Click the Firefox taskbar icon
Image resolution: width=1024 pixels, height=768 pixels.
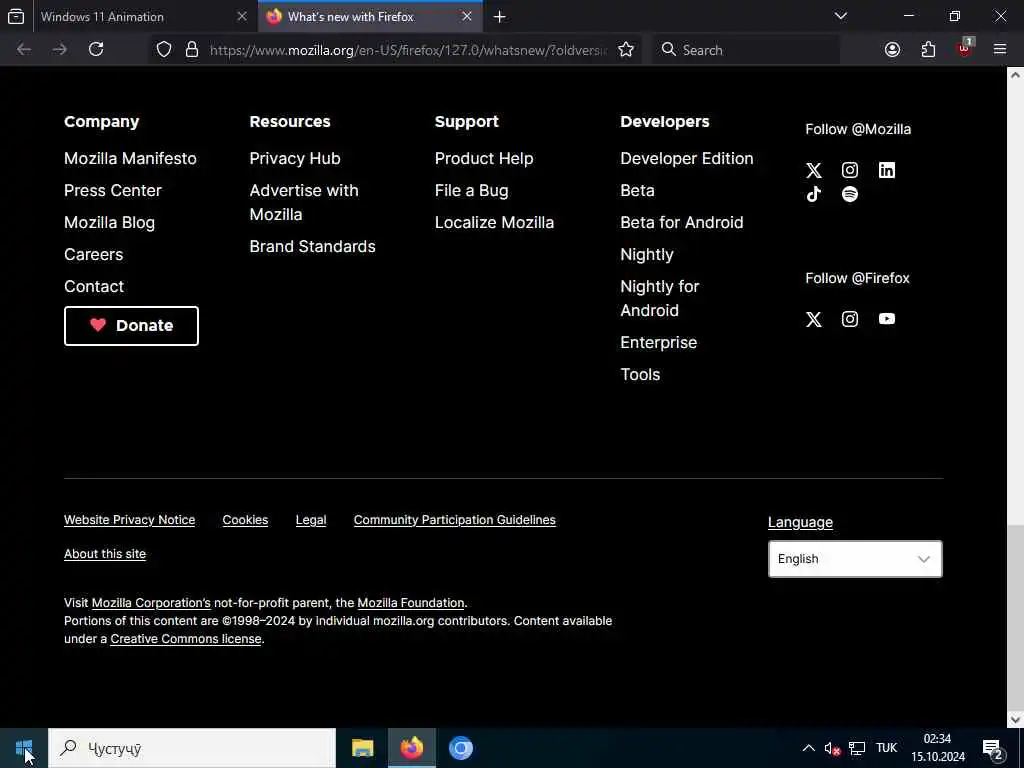[x=411, y=748]
